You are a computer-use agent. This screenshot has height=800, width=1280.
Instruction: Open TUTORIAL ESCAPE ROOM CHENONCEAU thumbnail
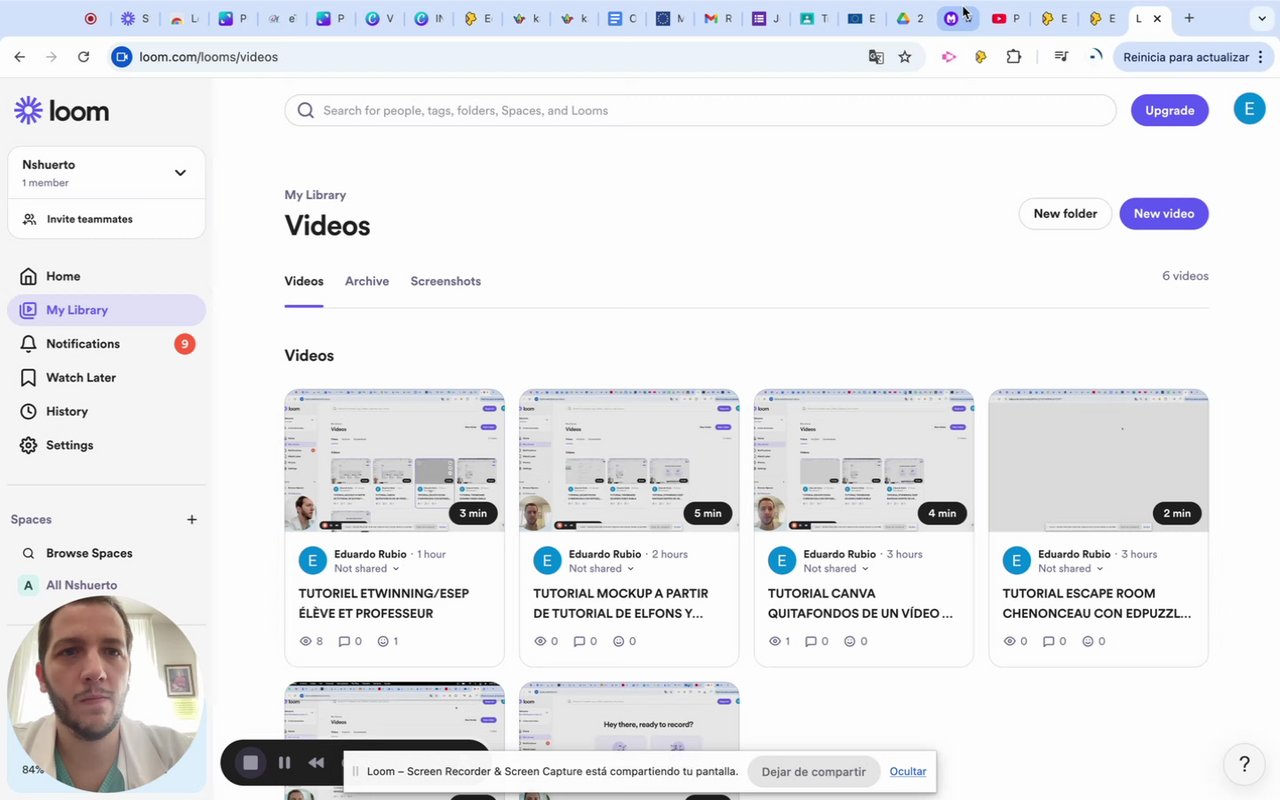click(1099, 461)
